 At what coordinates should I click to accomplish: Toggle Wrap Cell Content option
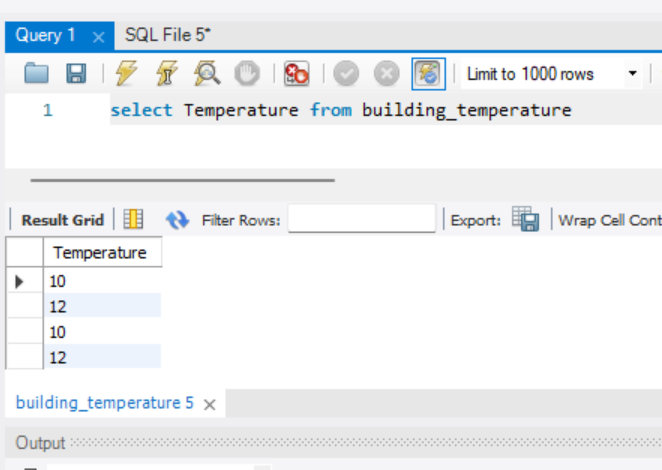[610, 220]
